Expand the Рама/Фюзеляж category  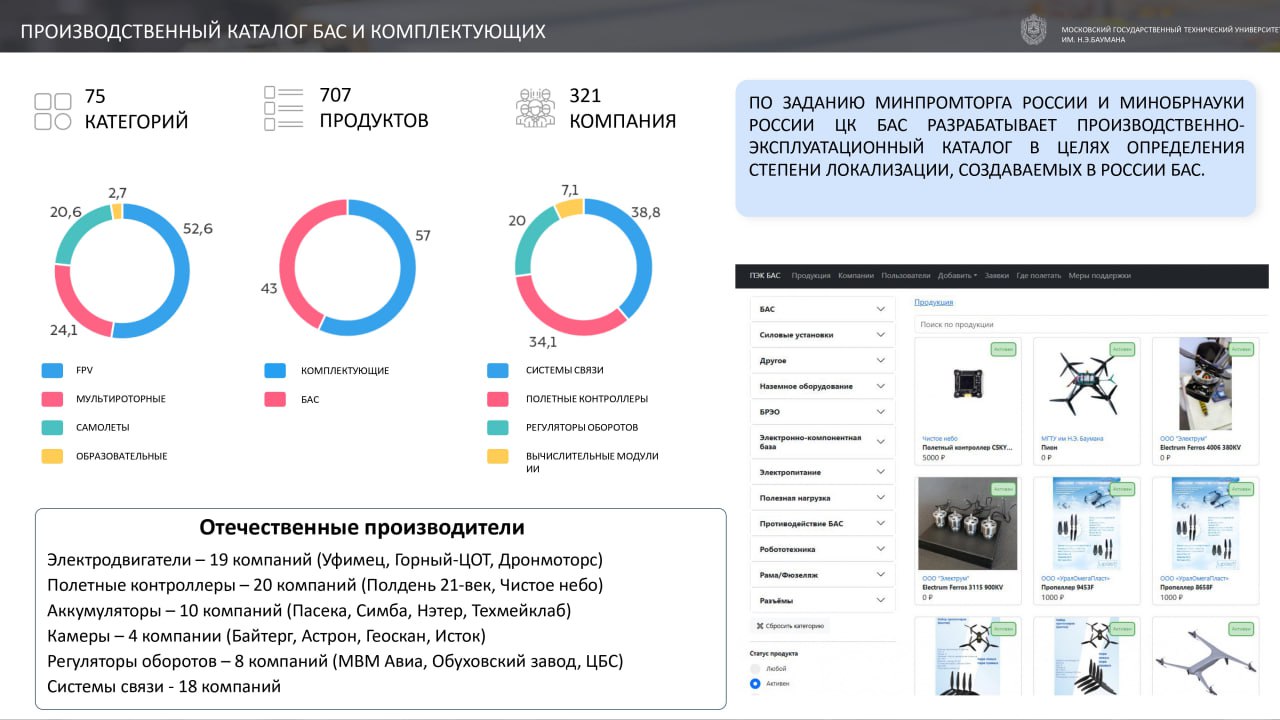pos(822,574)
